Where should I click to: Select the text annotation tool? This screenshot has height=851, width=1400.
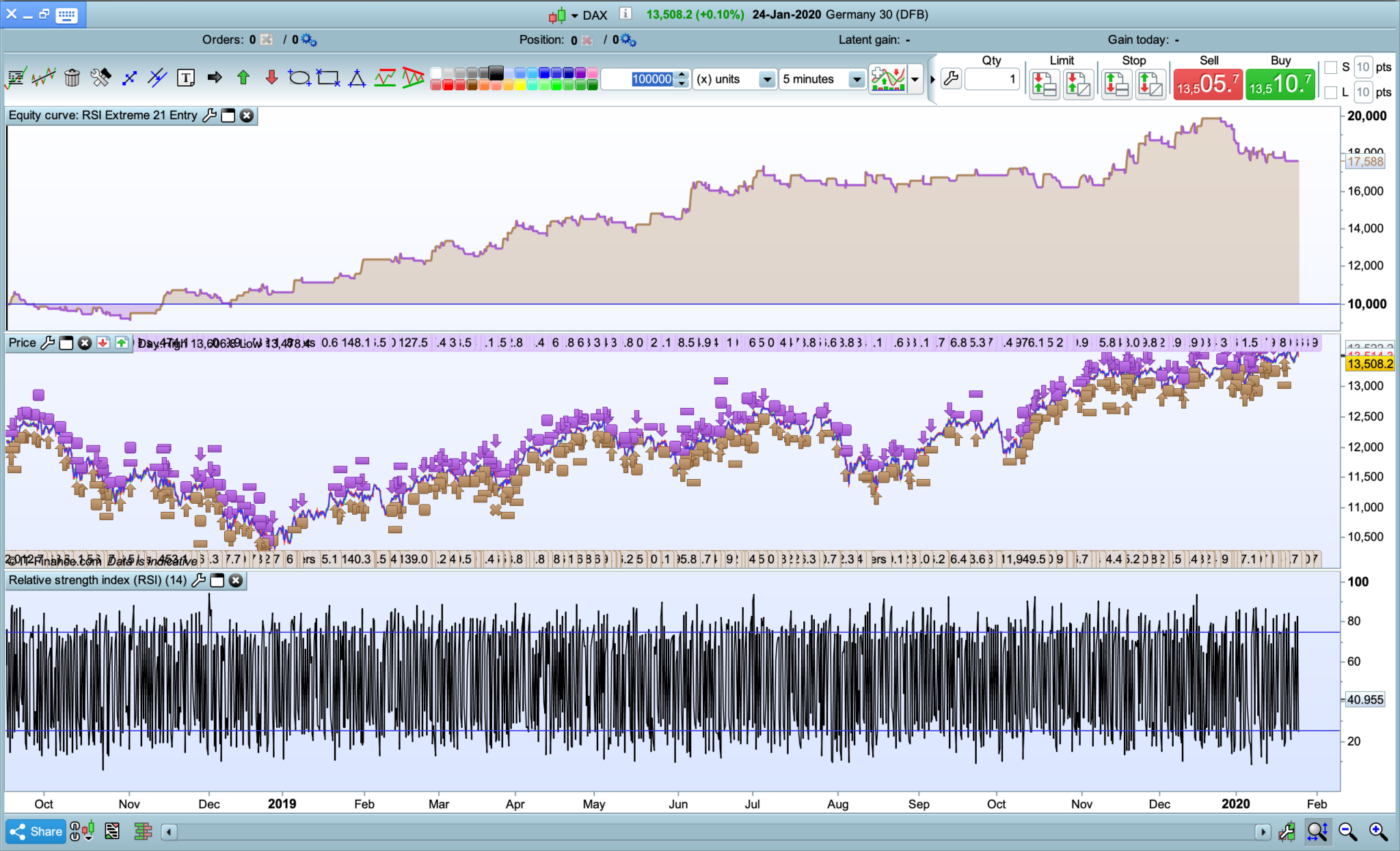click(186, 78)
